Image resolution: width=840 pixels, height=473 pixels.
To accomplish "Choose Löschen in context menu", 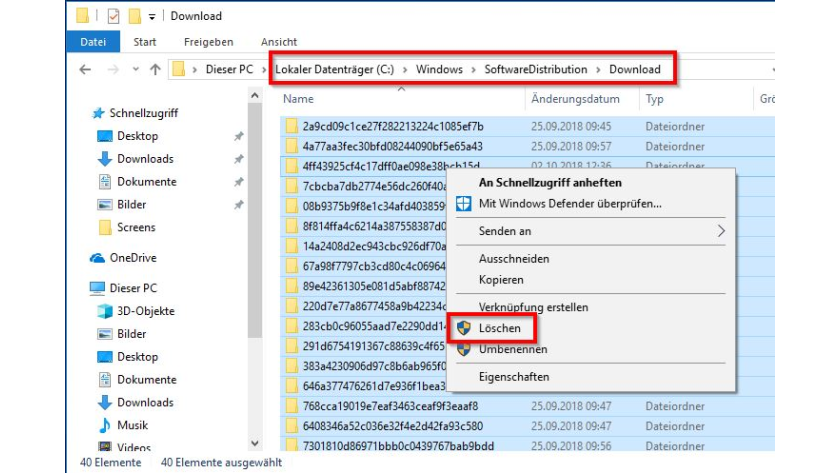I will pos(499,328).
